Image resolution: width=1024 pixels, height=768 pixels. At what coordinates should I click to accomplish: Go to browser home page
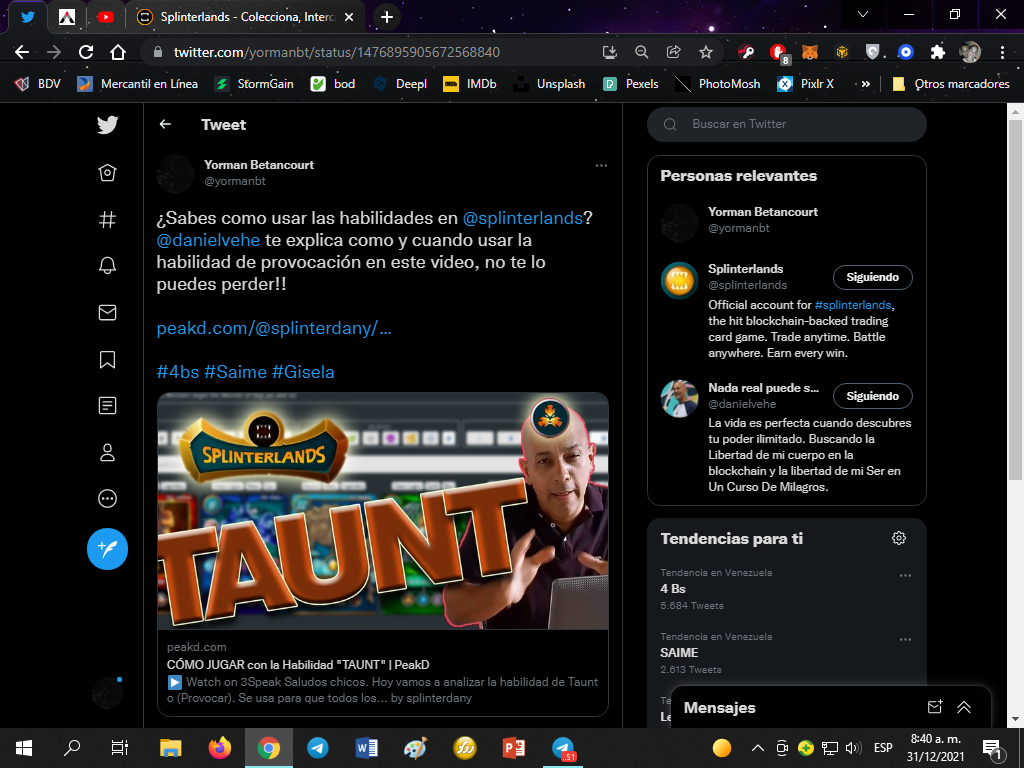[x=118, y=52]
